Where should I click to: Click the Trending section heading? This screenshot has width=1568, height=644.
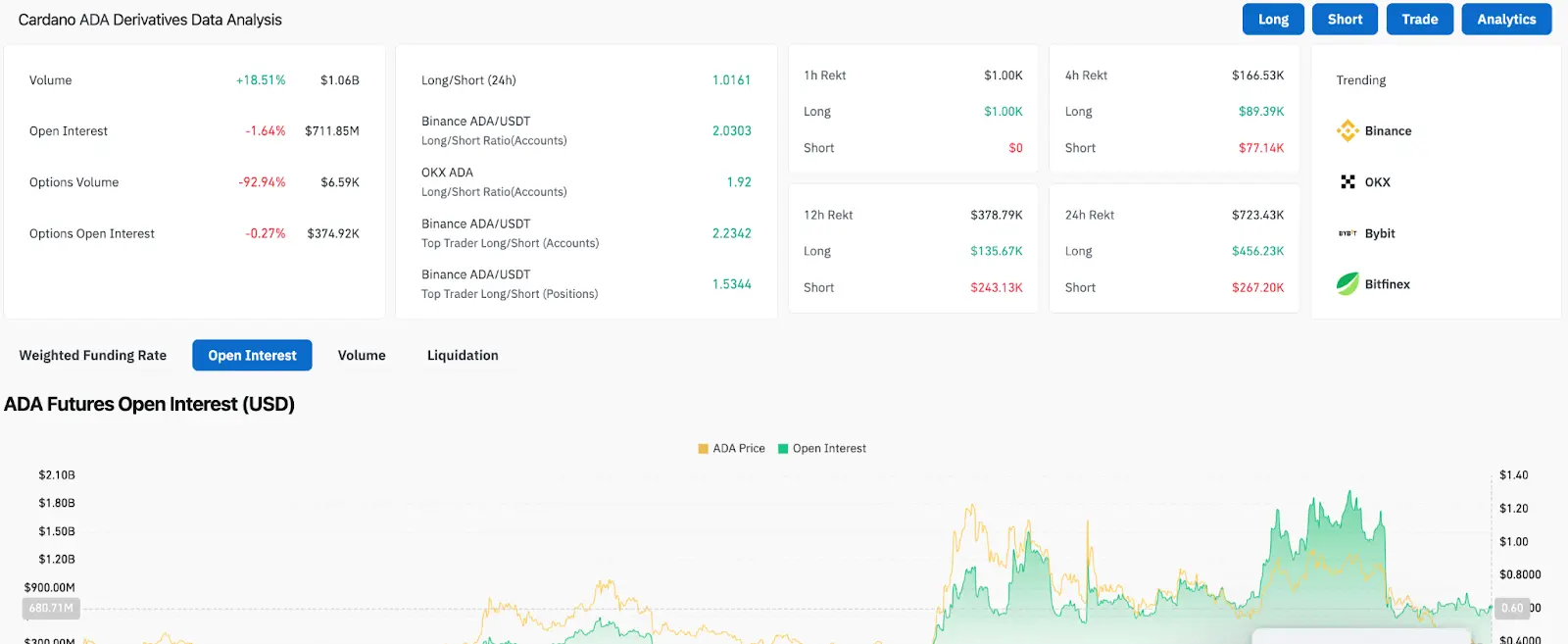point(1361,80)
